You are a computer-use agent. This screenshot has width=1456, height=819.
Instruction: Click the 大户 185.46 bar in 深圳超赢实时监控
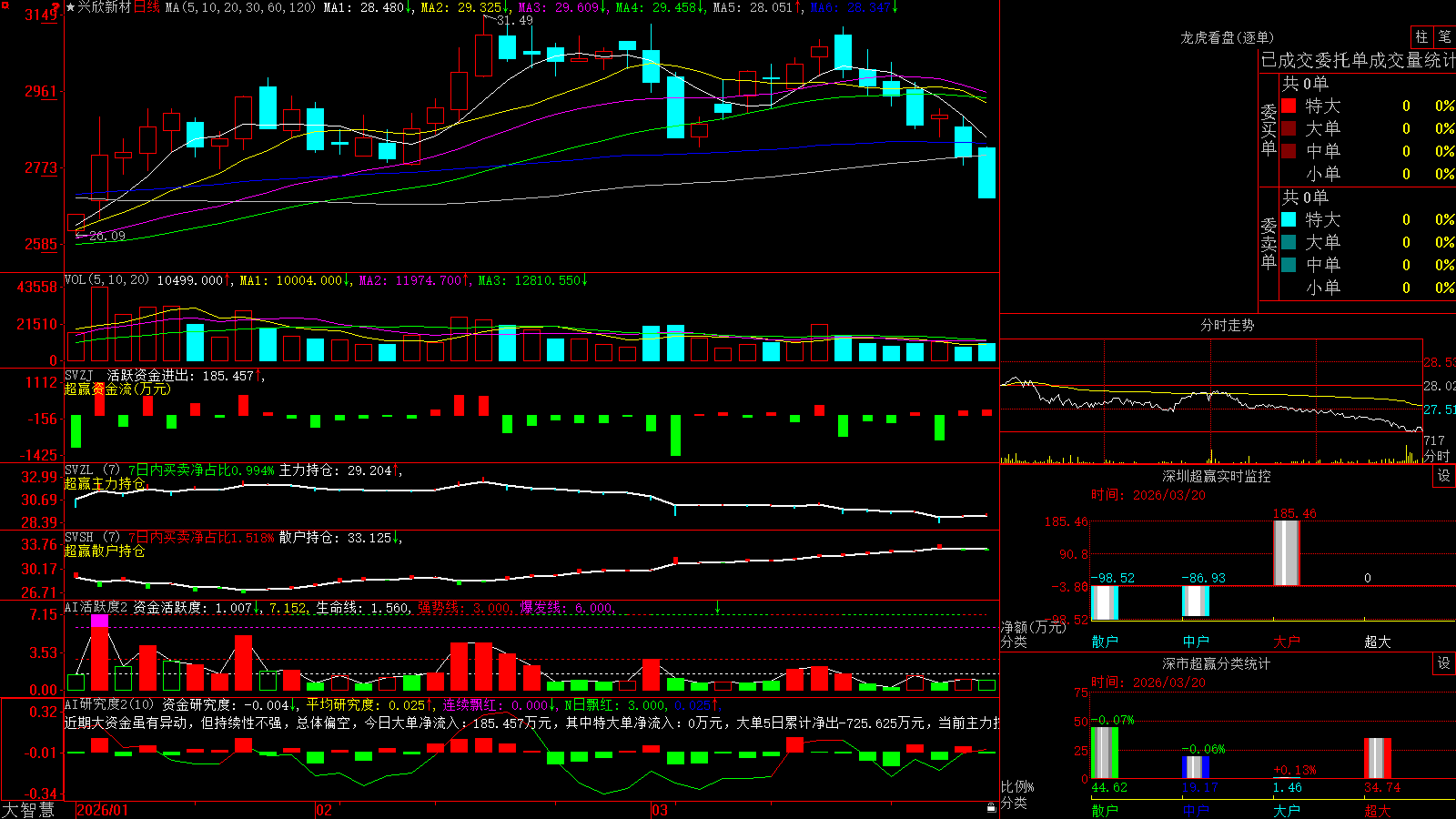[1287, 552]
